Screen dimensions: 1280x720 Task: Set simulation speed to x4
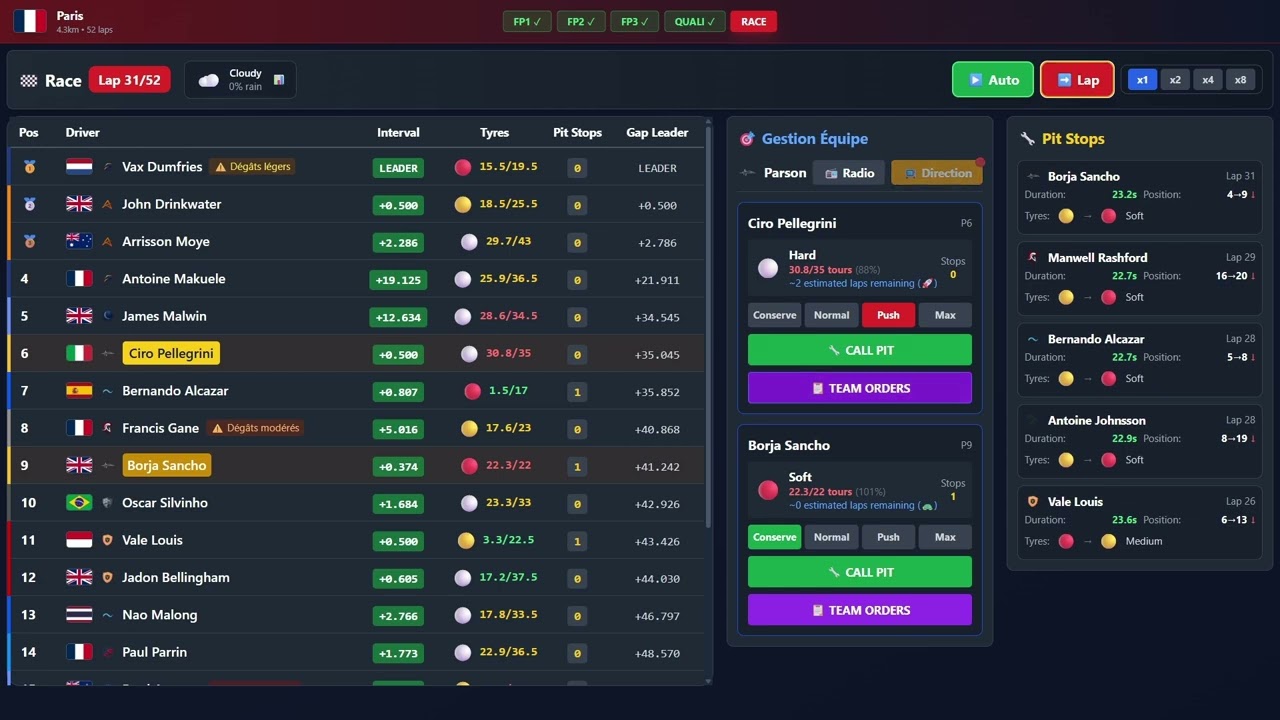[x=1208, y=80]
